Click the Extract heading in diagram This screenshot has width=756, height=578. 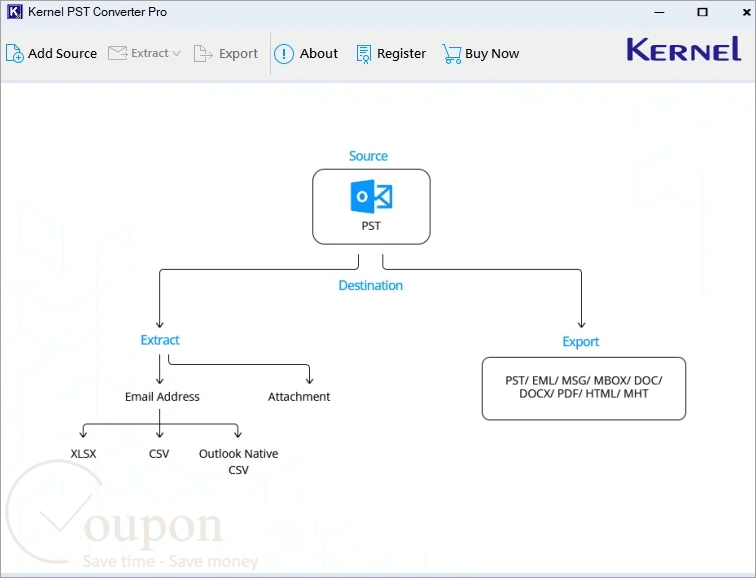[x=160, y=340]
